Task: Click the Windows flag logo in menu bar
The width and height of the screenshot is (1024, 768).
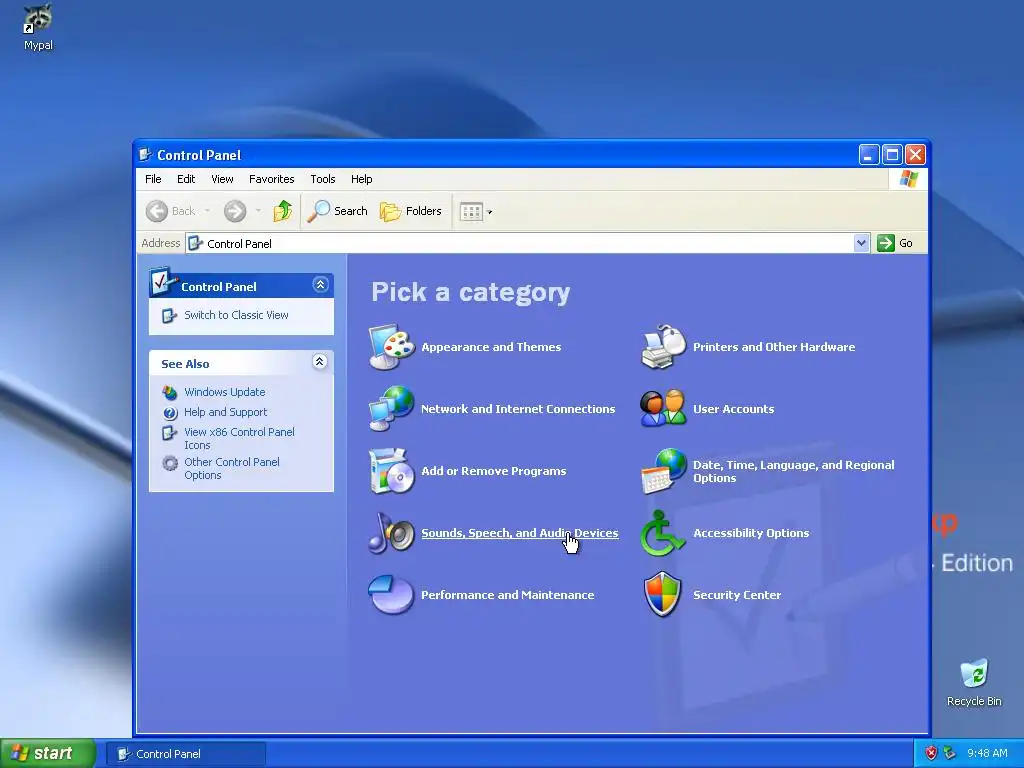Action: (908, 178)
